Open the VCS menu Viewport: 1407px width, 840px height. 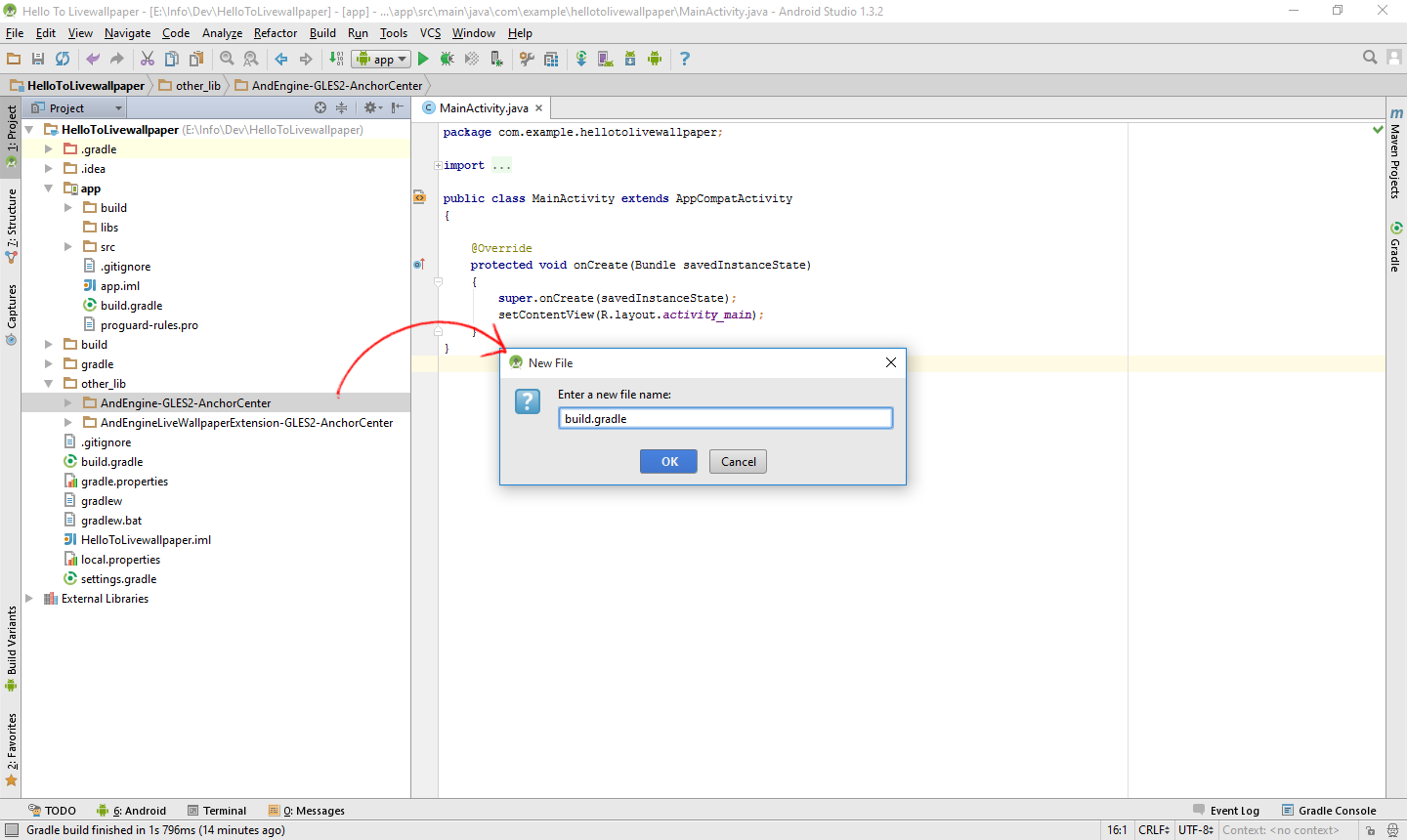430,32
